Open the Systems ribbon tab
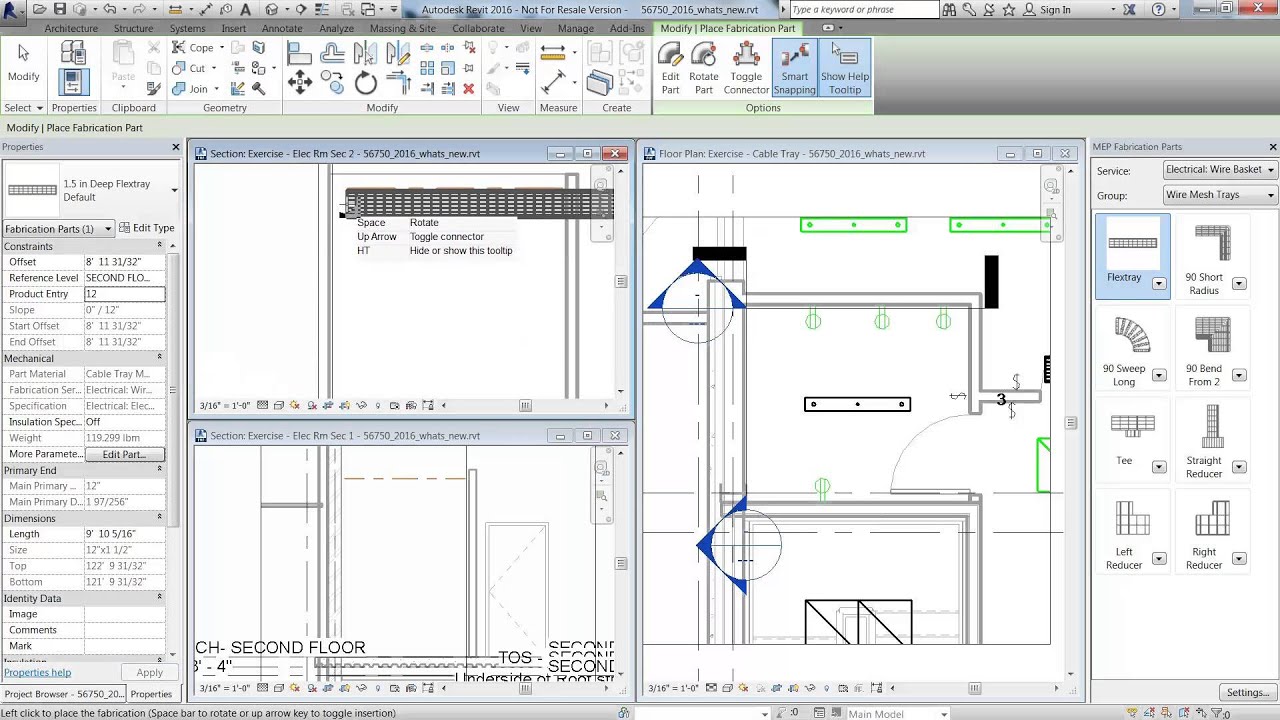This screenshot has height=720, width=1280. pyautogui.click(x=187, y=28)
